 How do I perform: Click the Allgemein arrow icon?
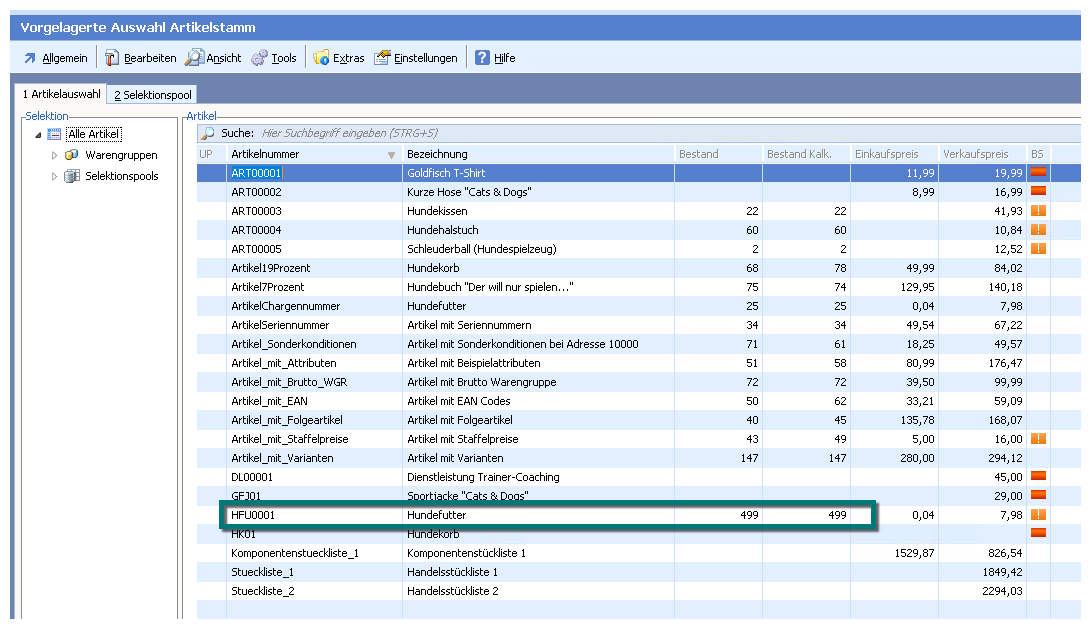29,58
